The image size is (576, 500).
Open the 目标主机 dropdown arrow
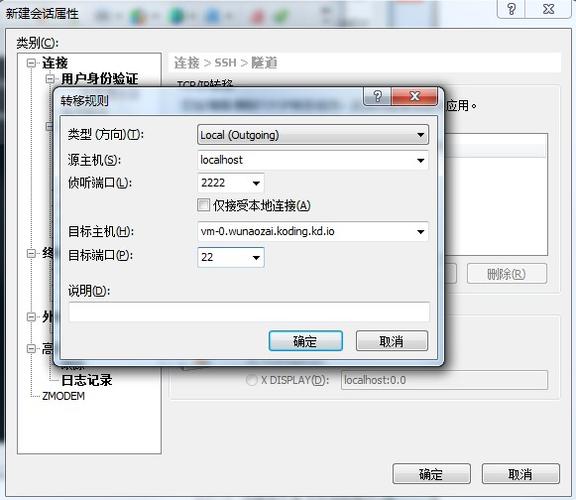click(x=421, y=231)
